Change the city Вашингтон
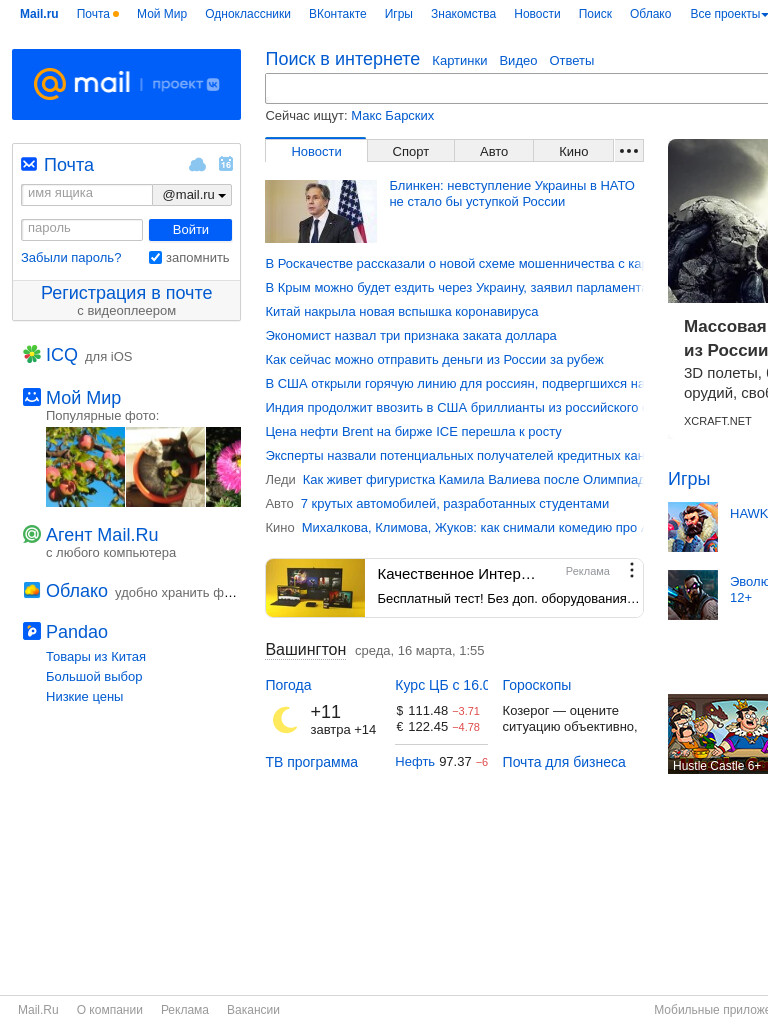The width and height of the screenshot is (768, 1024). (306, 650)
